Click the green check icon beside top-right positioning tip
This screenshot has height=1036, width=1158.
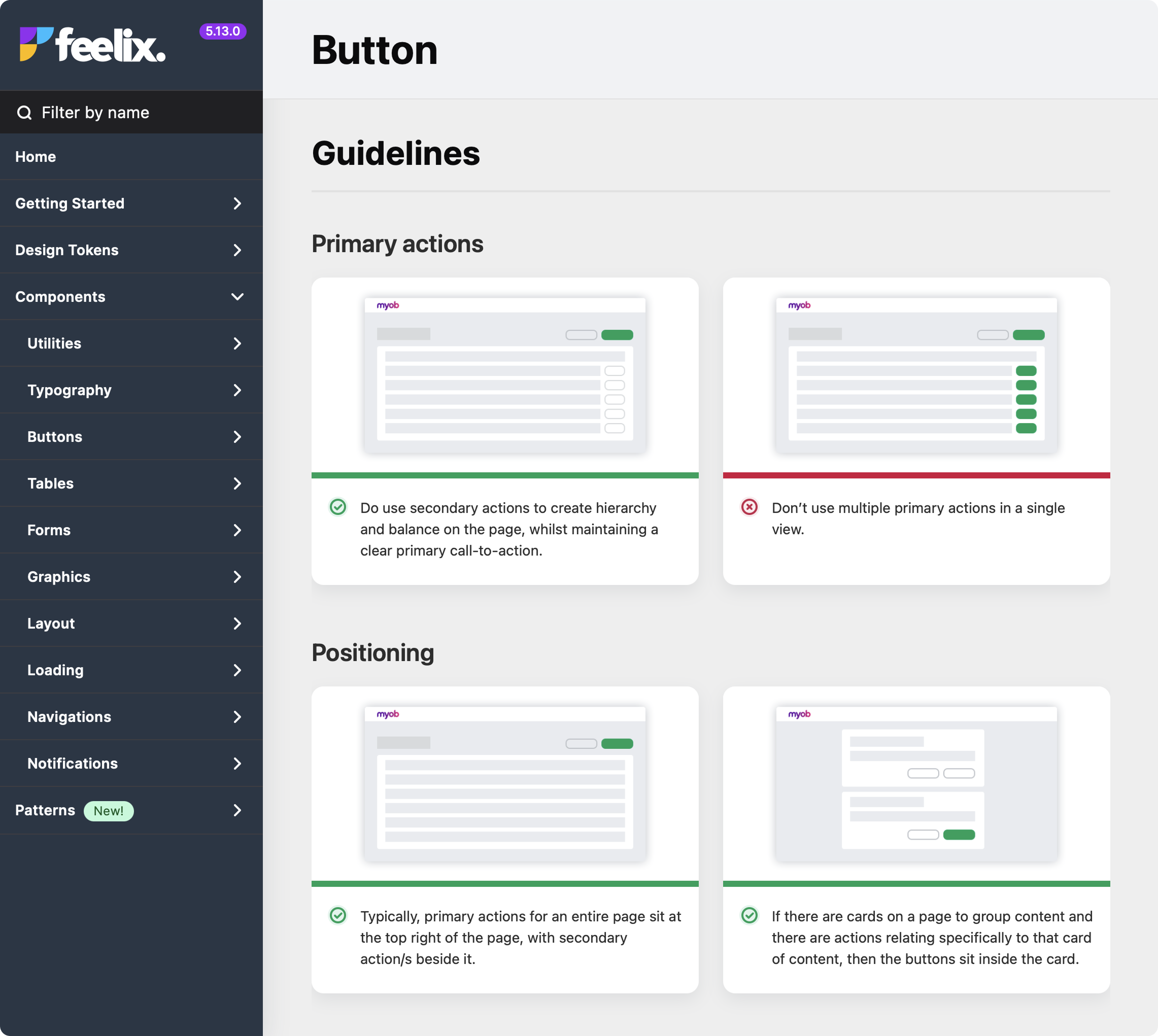click(338, 915)
